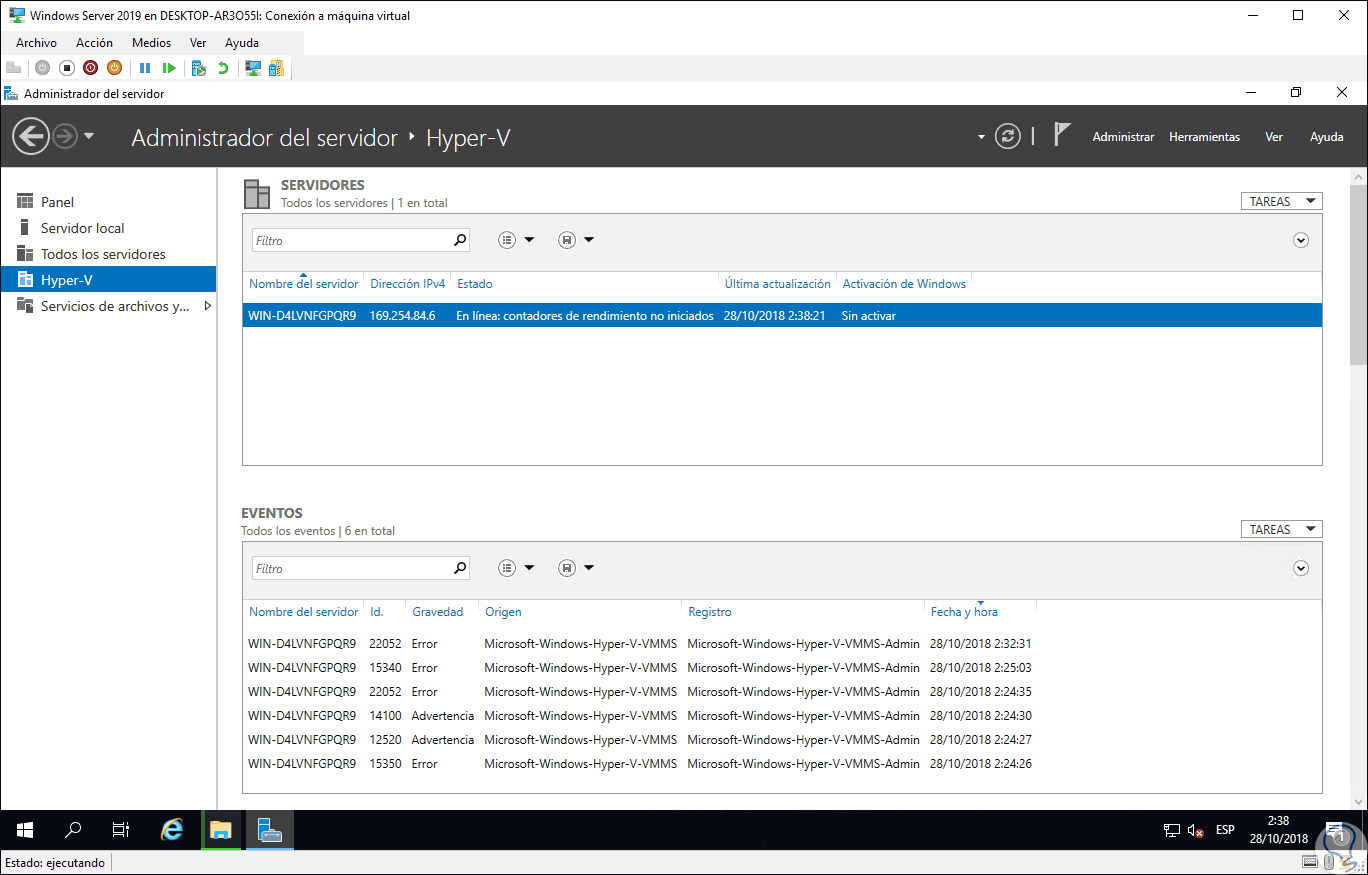Refresh Server Manager with the circular arrows
The width and height of the screenshot is (1368, 875).
click(1008, 136)
